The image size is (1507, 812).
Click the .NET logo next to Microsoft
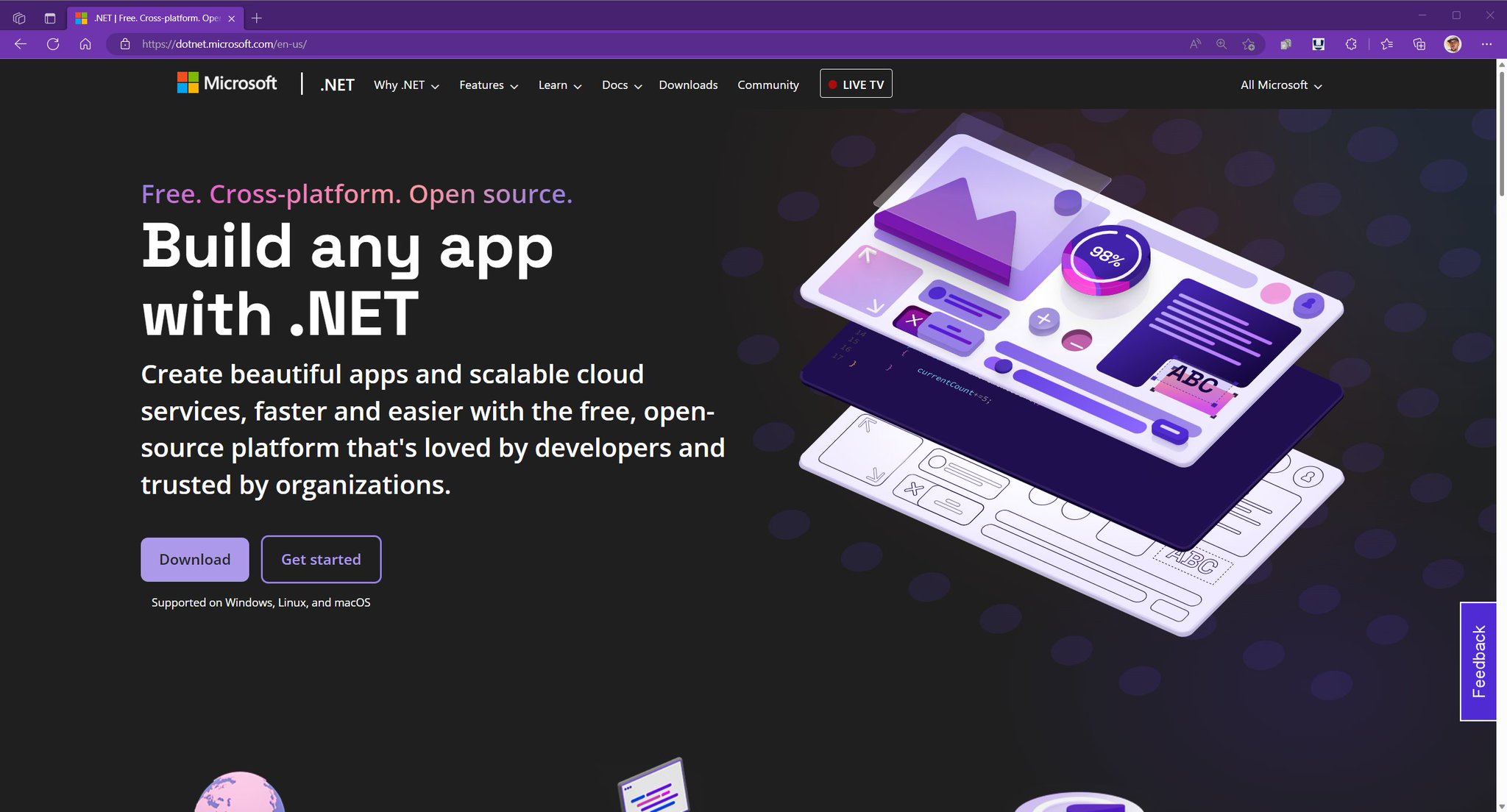pos(336,85)
